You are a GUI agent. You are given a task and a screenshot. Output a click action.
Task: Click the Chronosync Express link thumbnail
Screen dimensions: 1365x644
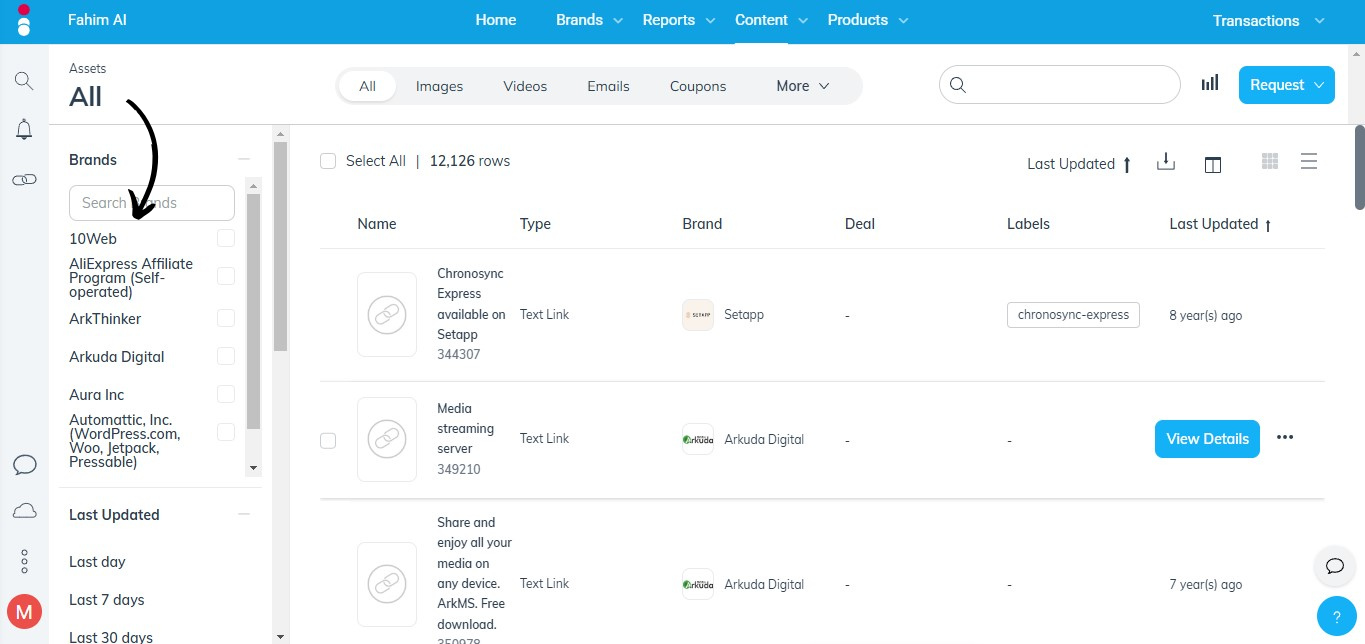(387, 314)
